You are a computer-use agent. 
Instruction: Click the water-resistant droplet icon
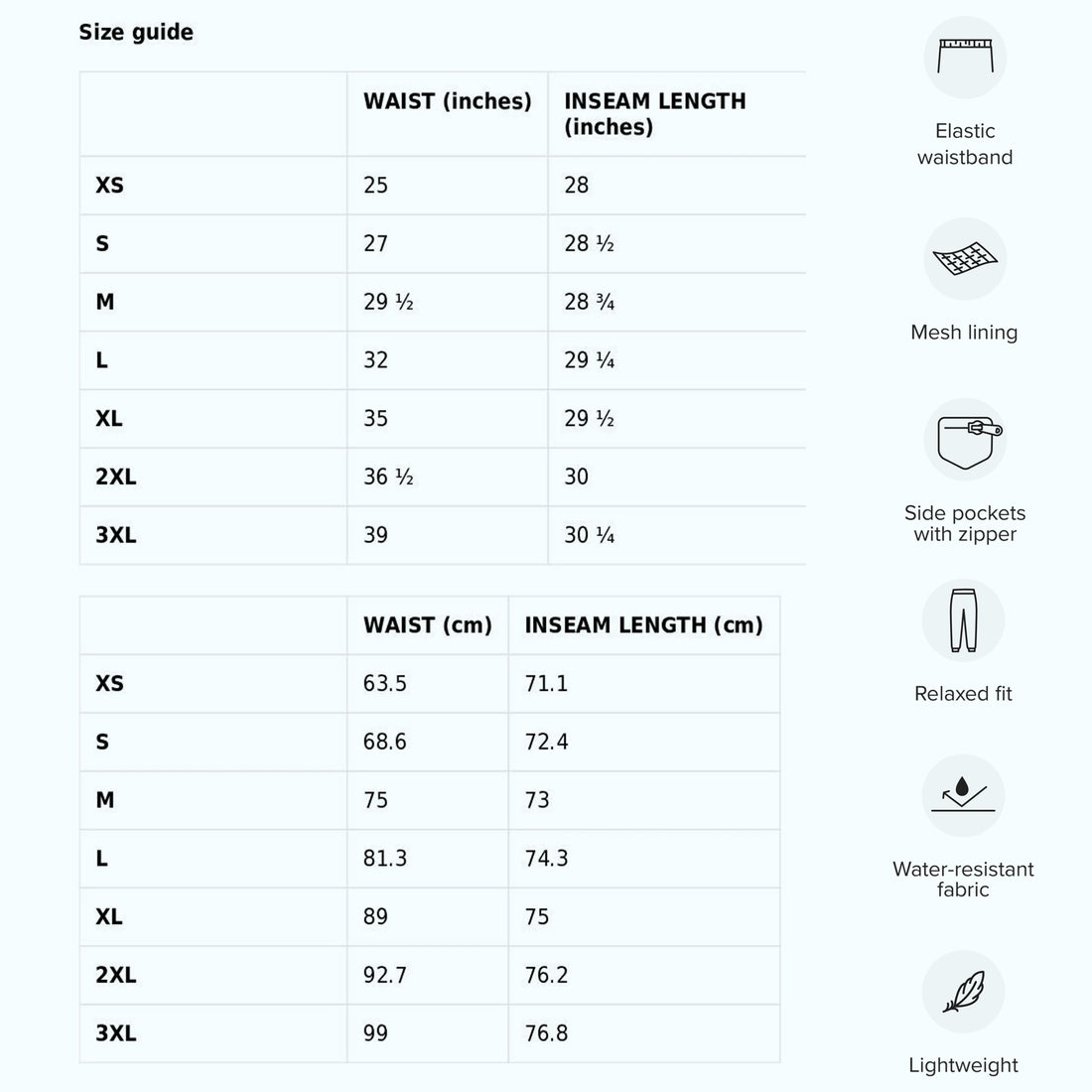963,796
